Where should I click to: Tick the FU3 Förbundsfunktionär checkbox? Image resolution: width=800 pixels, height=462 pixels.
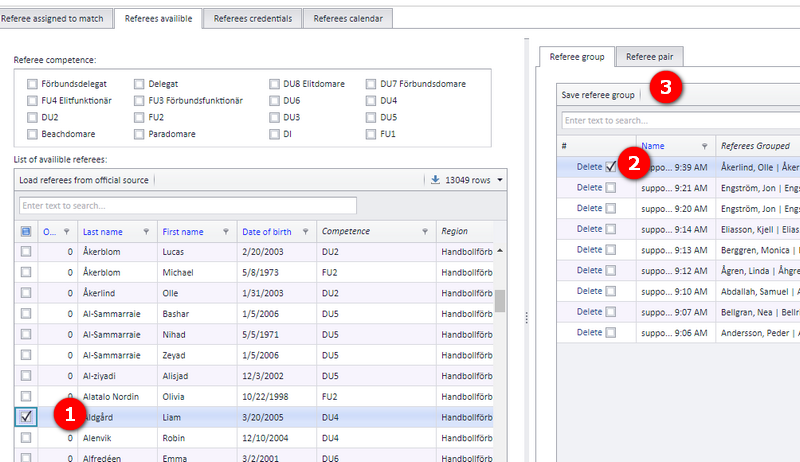tap(139, 100)
